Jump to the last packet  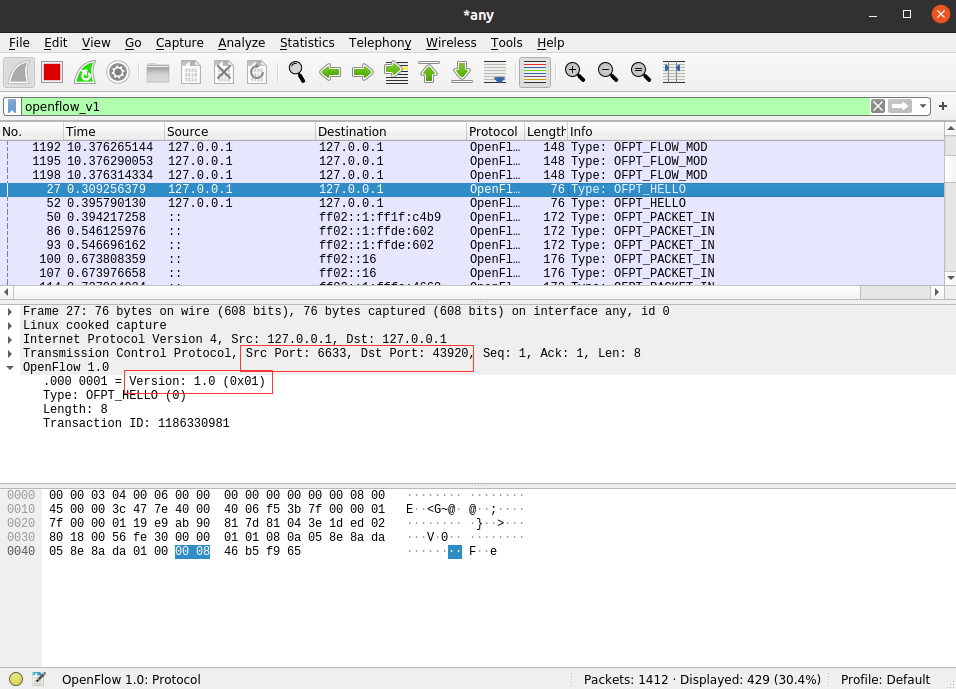pyautogui.click(x=462, y=73)
